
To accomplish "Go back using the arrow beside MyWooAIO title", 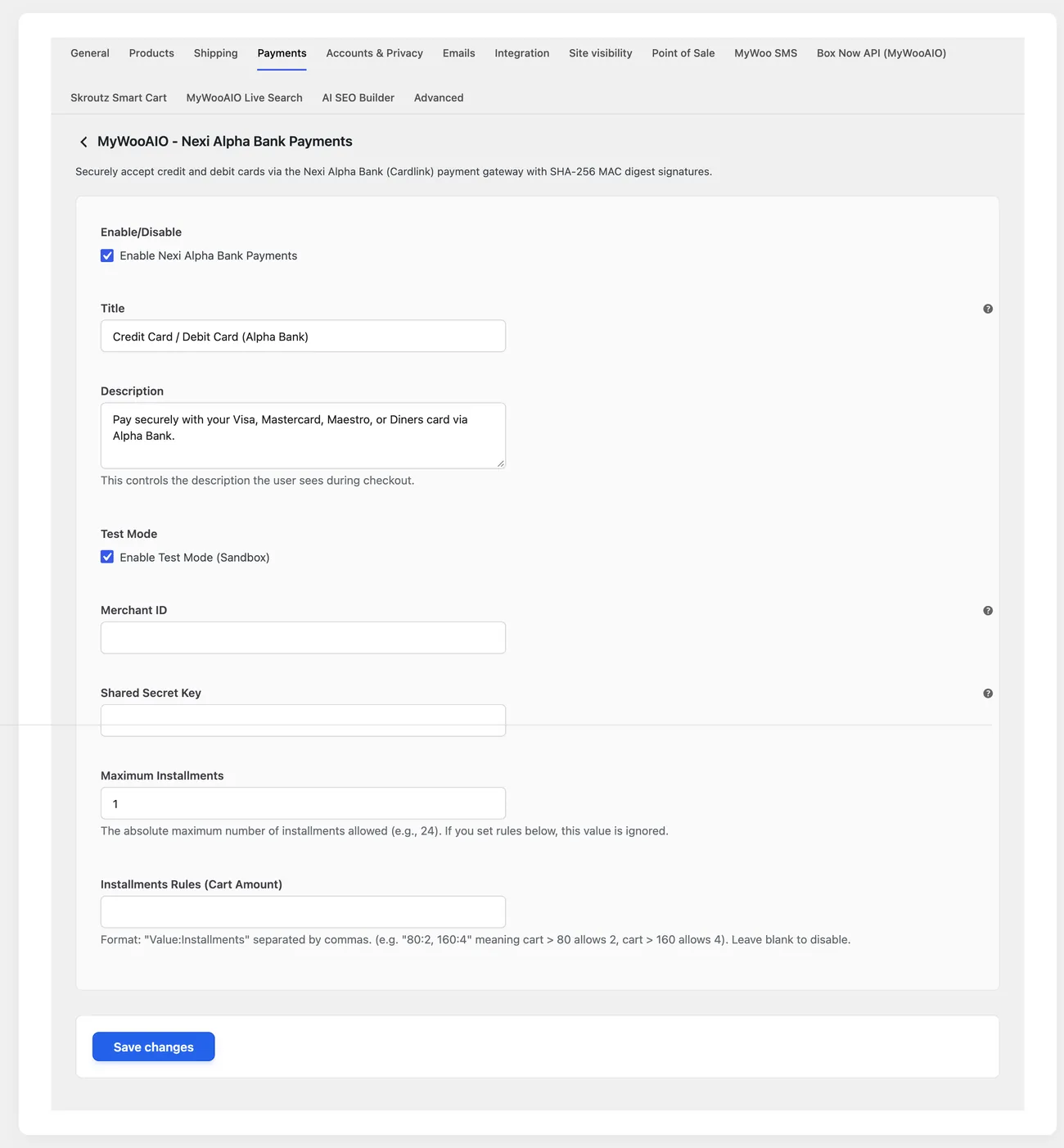I will click(x=83, y=142).
